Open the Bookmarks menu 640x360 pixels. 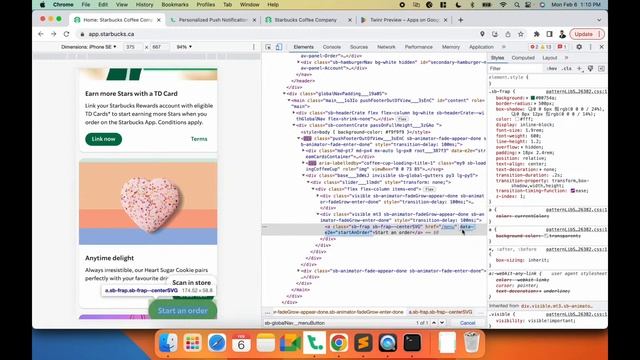tap(175, 4)
